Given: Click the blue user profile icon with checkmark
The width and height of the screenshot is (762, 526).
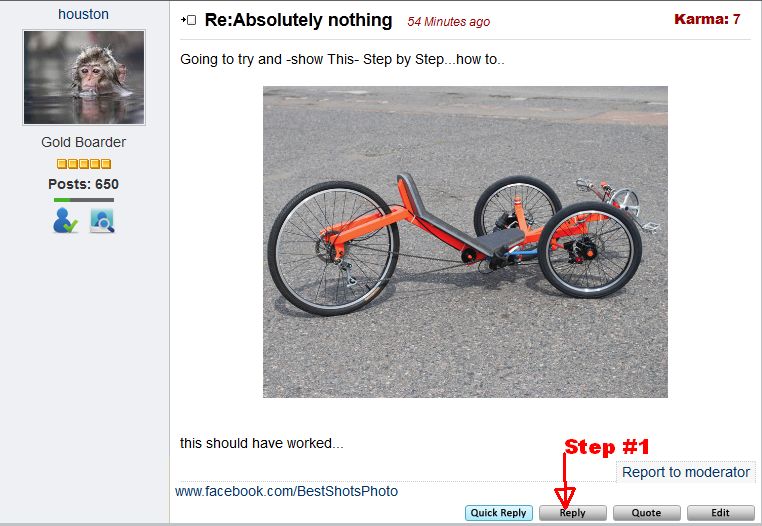Looking at the screenshot, I should coord(66,220).
